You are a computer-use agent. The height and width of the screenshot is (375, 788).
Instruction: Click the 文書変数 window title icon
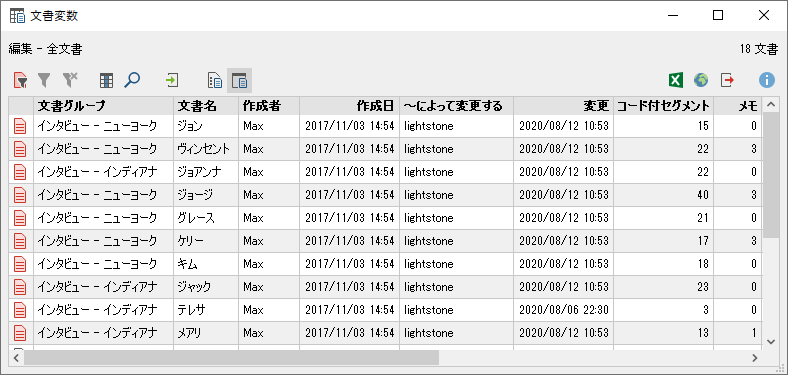(17, 16)
